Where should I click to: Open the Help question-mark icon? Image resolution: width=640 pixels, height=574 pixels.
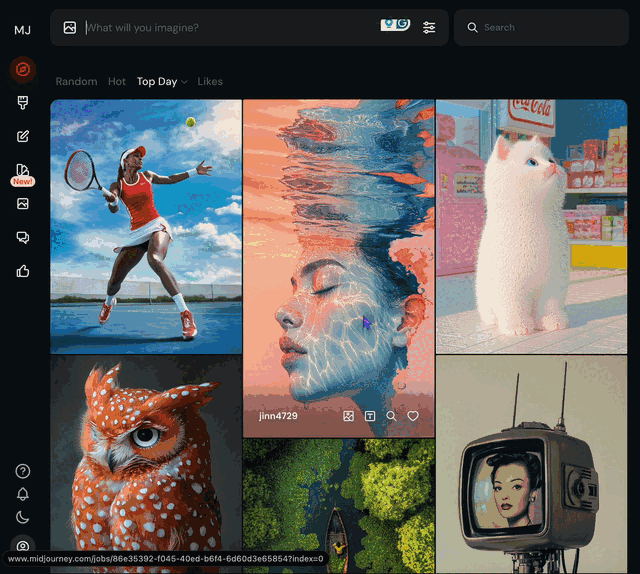23,471
